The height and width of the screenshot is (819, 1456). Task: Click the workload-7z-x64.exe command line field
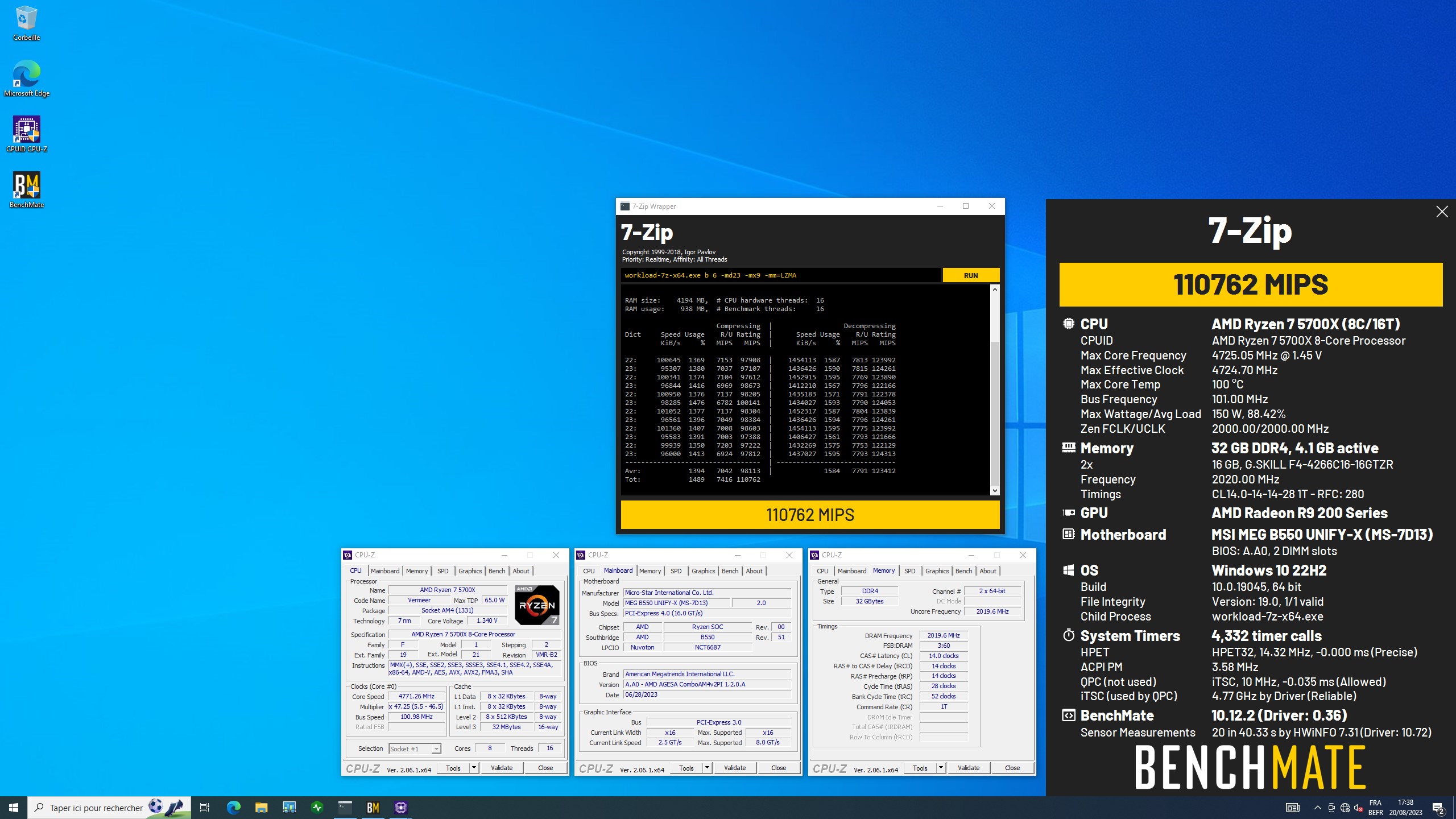(x=780, y=275)
